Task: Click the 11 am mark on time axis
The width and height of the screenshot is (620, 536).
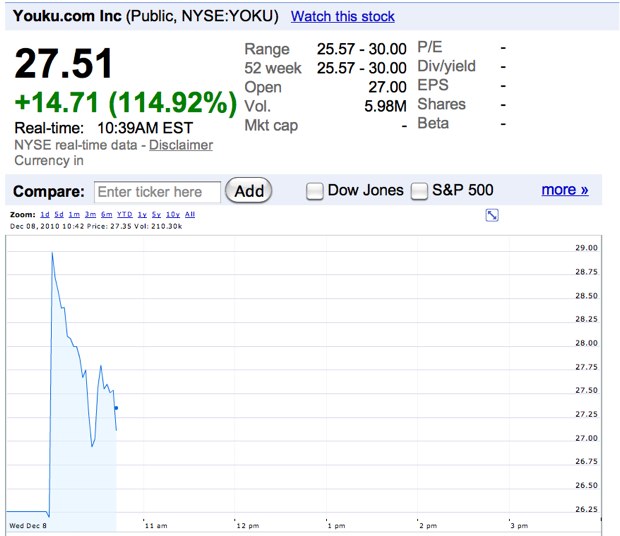Action: click(156, 525)
